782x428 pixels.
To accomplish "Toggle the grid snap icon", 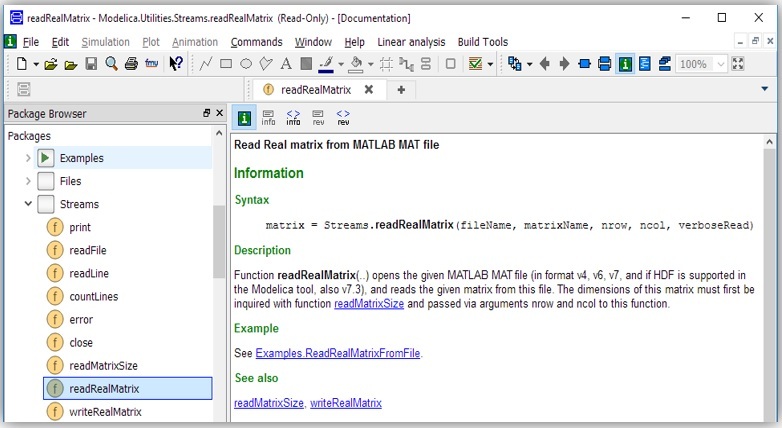I will (386, 64).
